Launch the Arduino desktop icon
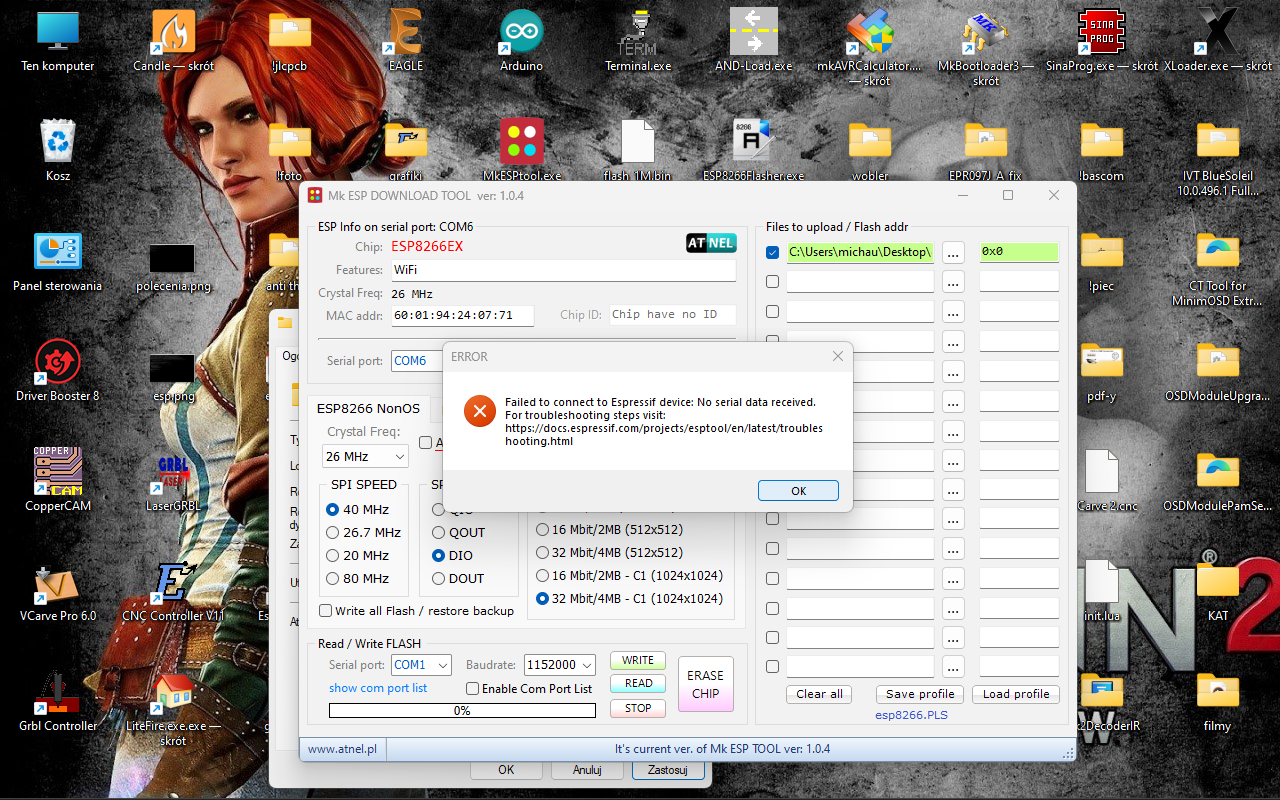1280x800 pixels. tap(521, 33)
